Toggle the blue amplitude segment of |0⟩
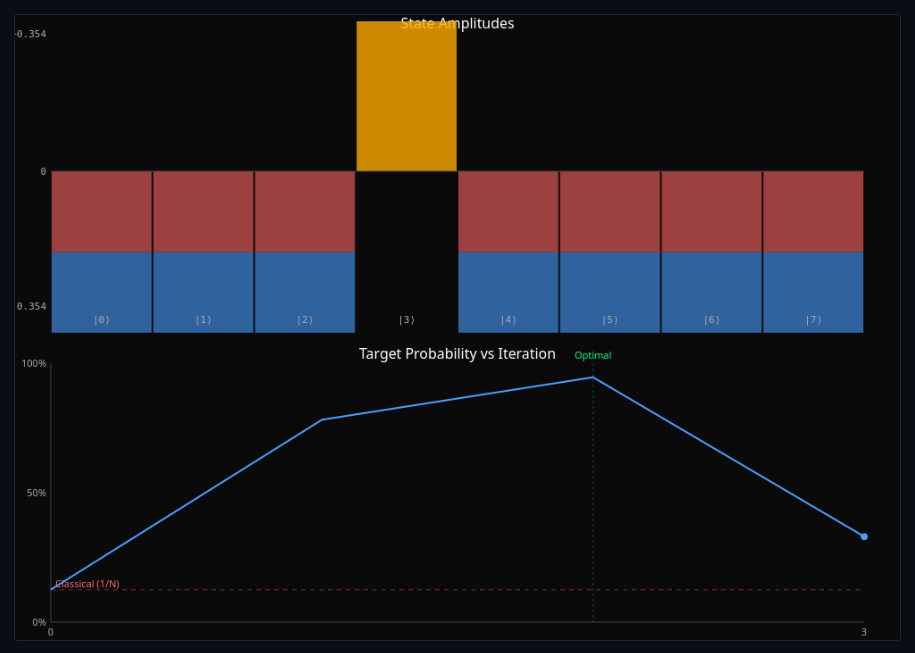The image size is (915, 653). 101,290
